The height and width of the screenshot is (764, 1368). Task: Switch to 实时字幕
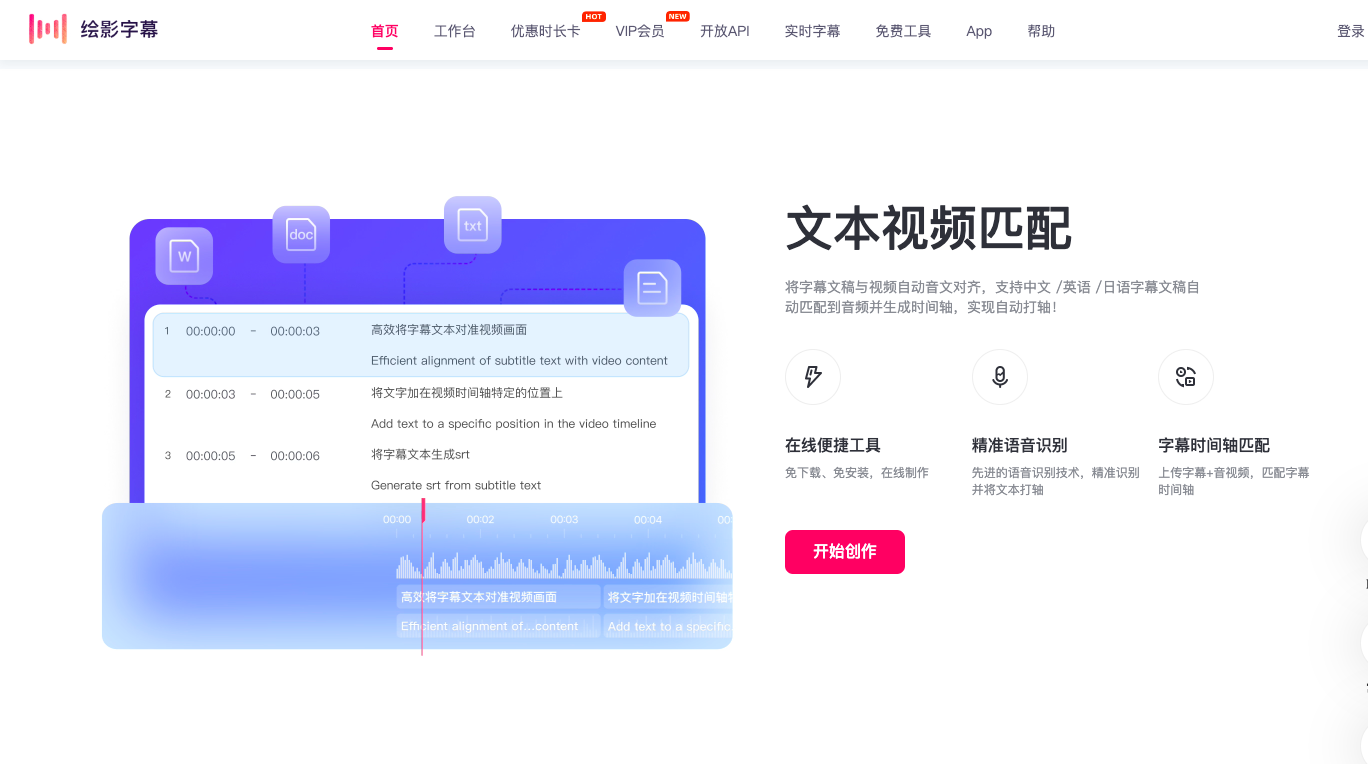812,30
